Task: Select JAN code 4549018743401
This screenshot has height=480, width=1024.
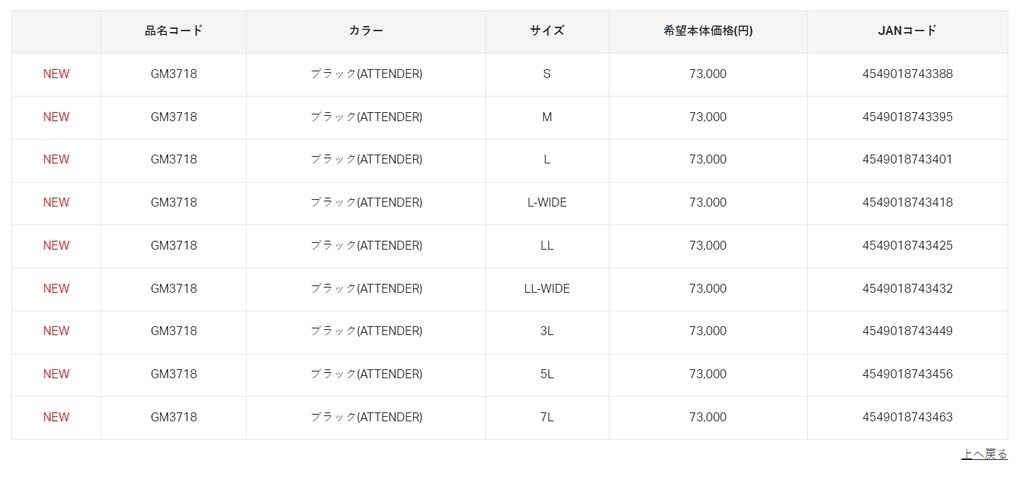Action: click(907, 159)
